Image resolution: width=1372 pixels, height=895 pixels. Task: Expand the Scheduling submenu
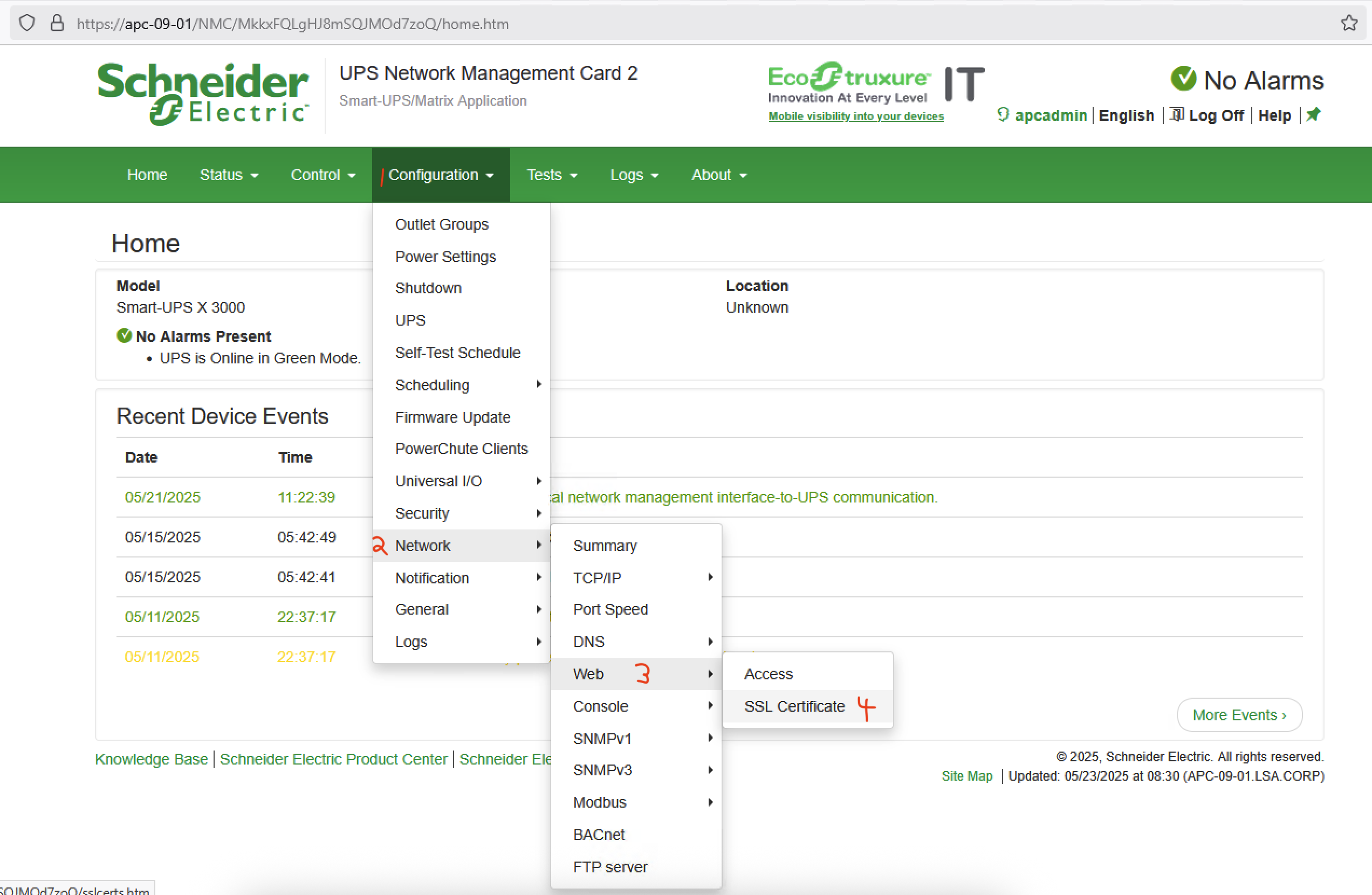(x=461, y=384)
